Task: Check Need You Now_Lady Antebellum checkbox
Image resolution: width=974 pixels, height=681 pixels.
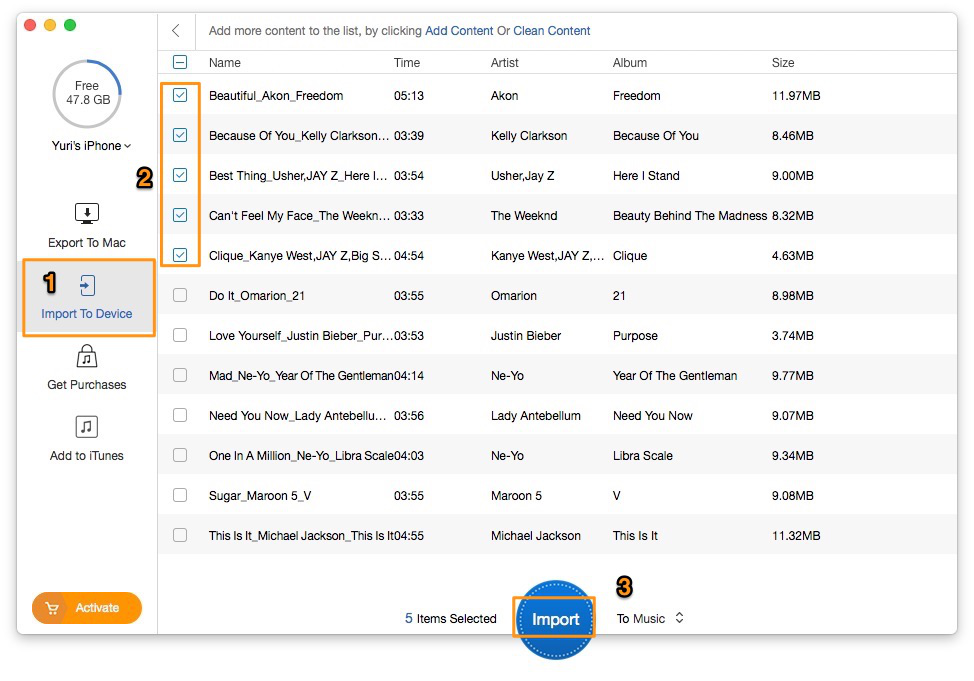Action: tap(180, 415)
